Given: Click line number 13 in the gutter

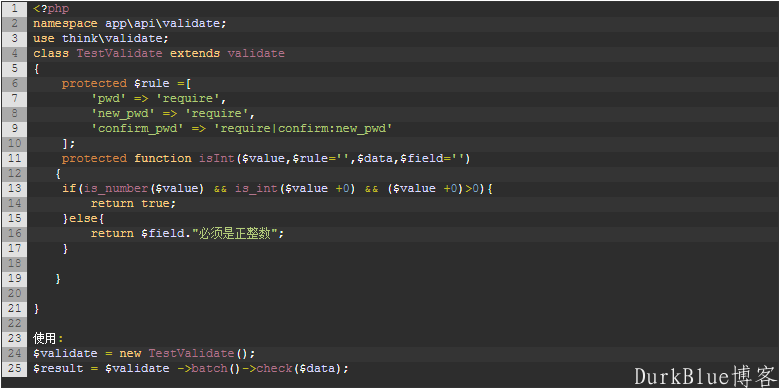Looking at the screenshot, I should [x=14, y=189].
